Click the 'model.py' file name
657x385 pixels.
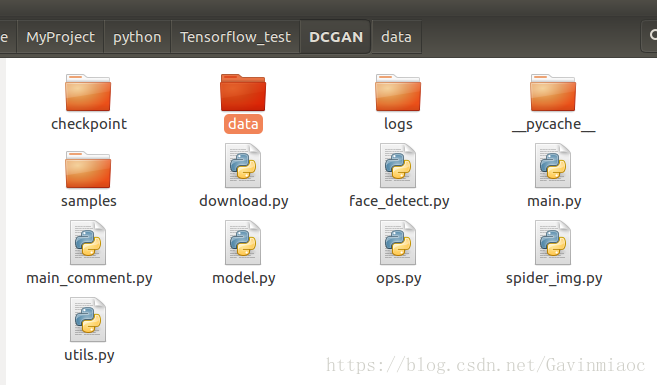[x=244, y=278]
